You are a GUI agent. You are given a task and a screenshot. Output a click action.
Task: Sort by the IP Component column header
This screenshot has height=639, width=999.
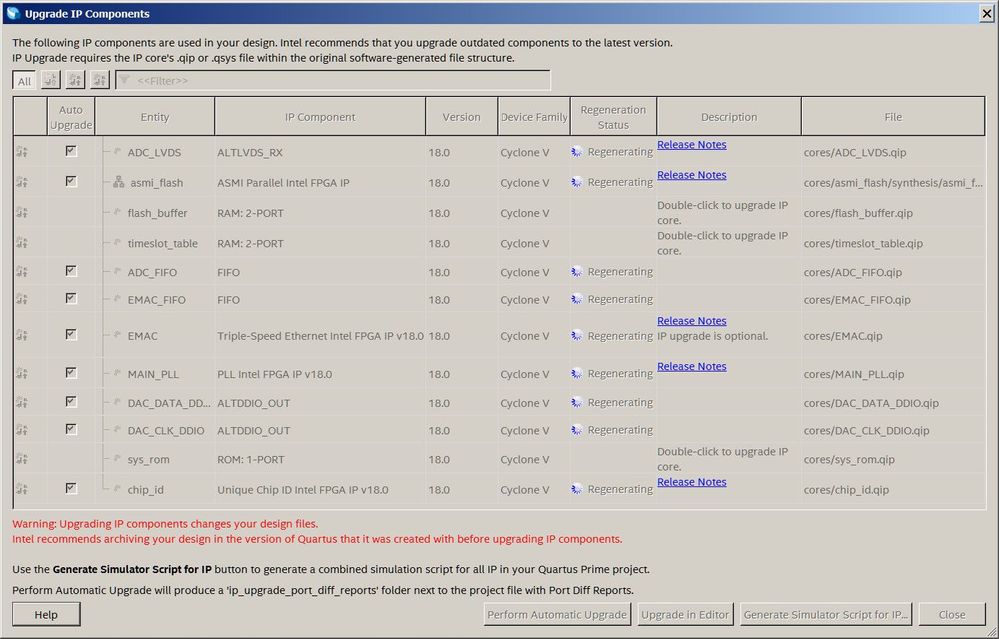320,117
